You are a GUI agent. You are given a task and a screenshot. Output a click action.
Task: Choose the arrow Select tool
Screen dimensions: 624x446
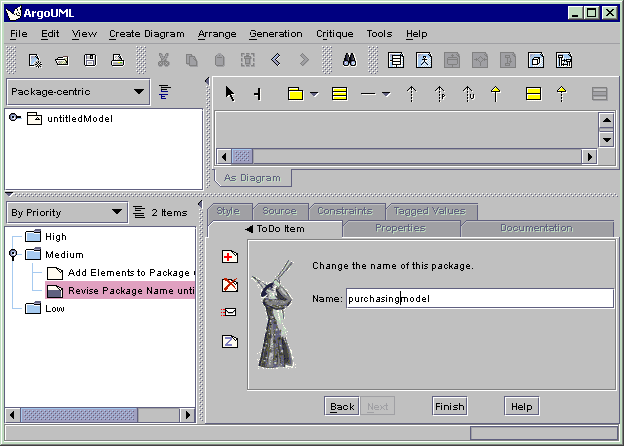tap(230, 94)
